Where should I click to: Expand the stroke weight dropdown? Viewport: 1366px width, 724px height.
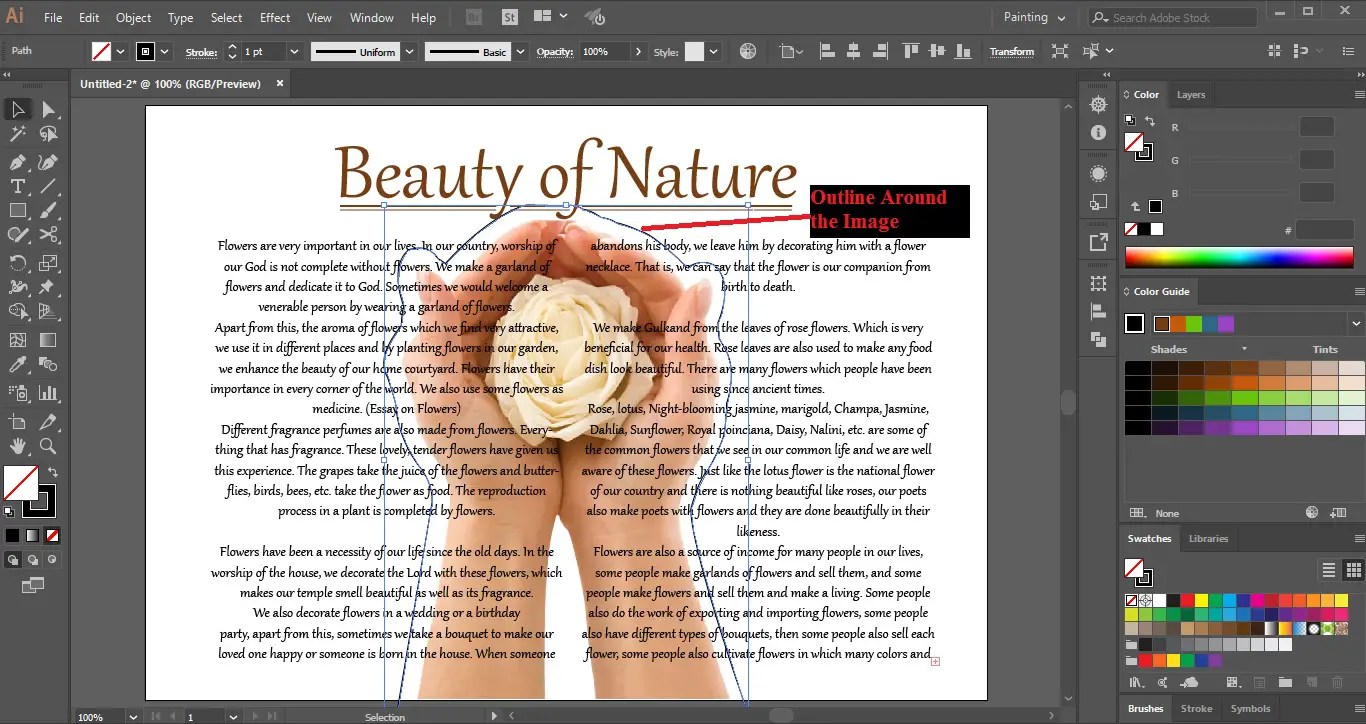click(x=294, y=52)
